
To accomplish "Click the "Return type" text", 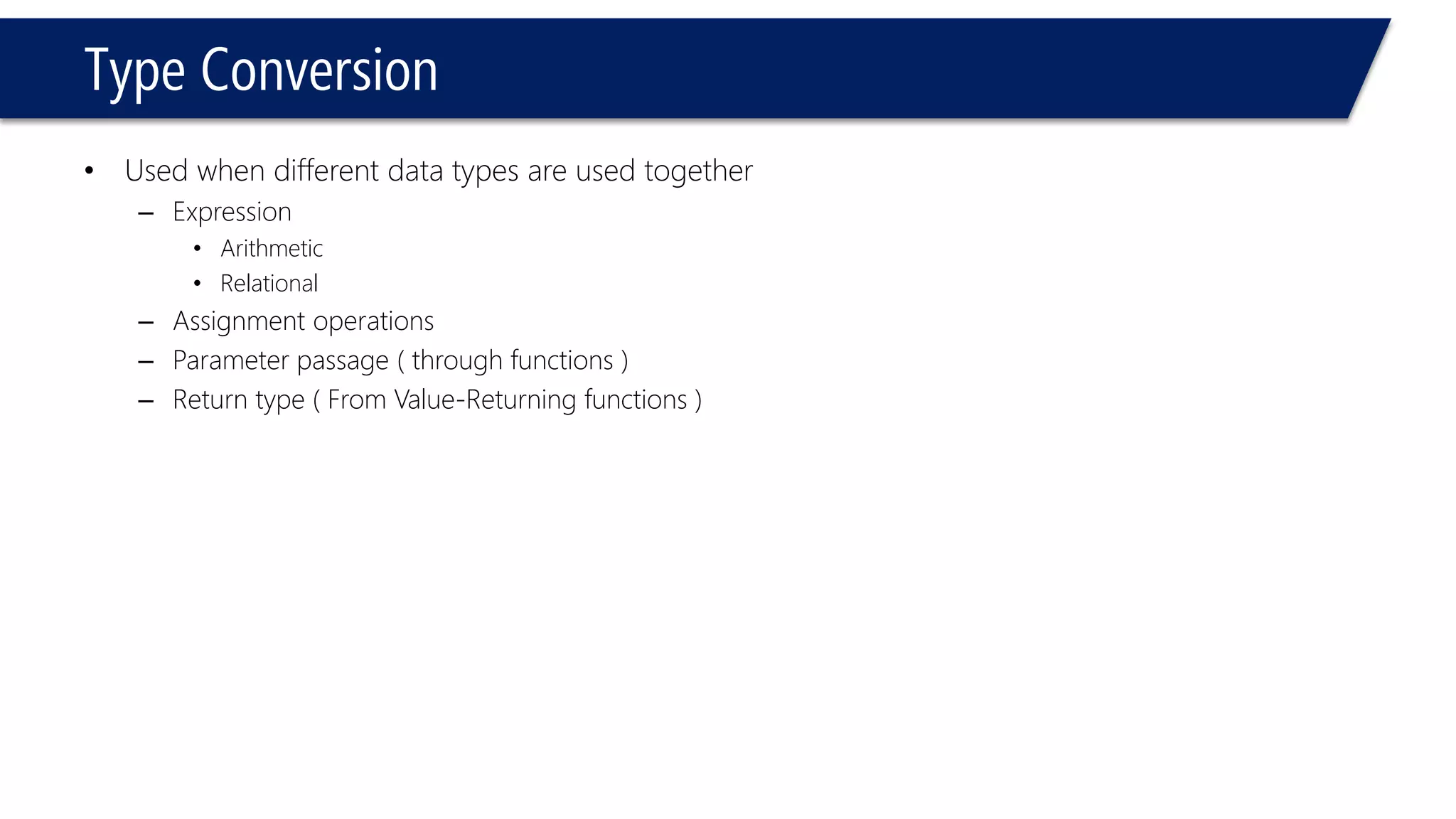I will pyautogui.click(x=238, y=400).
